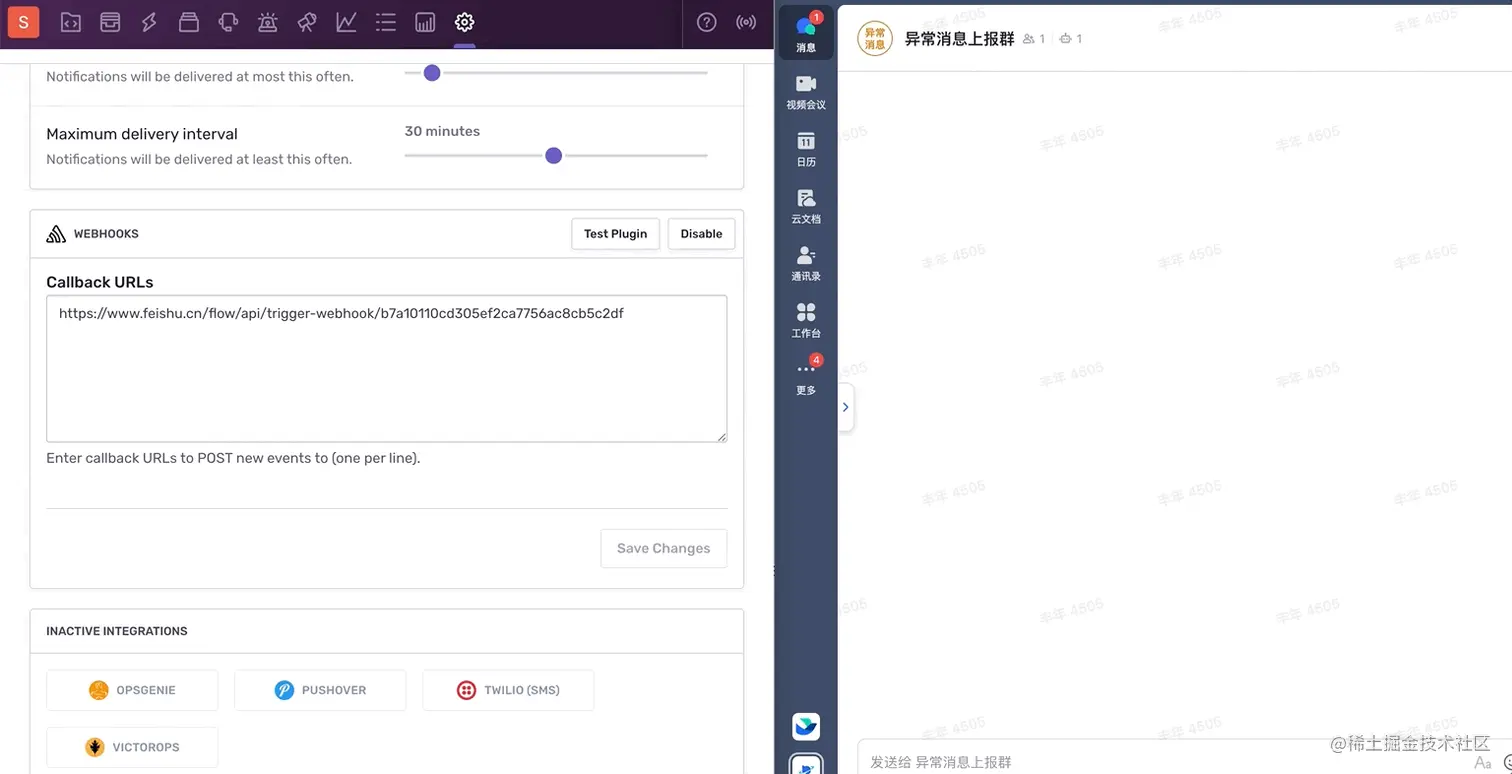Image resolution: width=1512 pixels, height=774 pixels.
Task: Open the What's New broadcast icon
Action: (746, 22)
